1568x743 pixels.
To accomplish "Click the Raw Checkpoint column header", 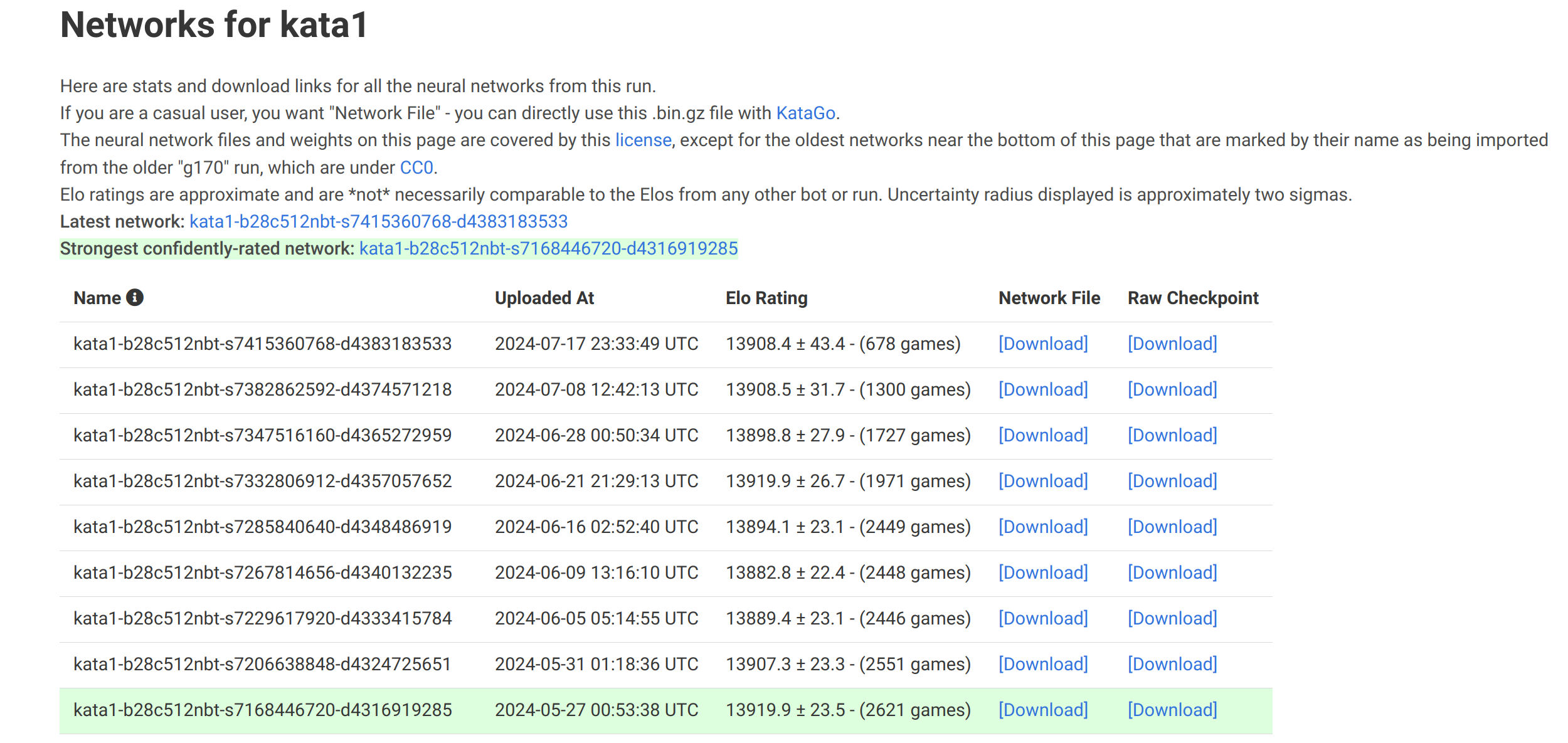I will coord(1193,298).
